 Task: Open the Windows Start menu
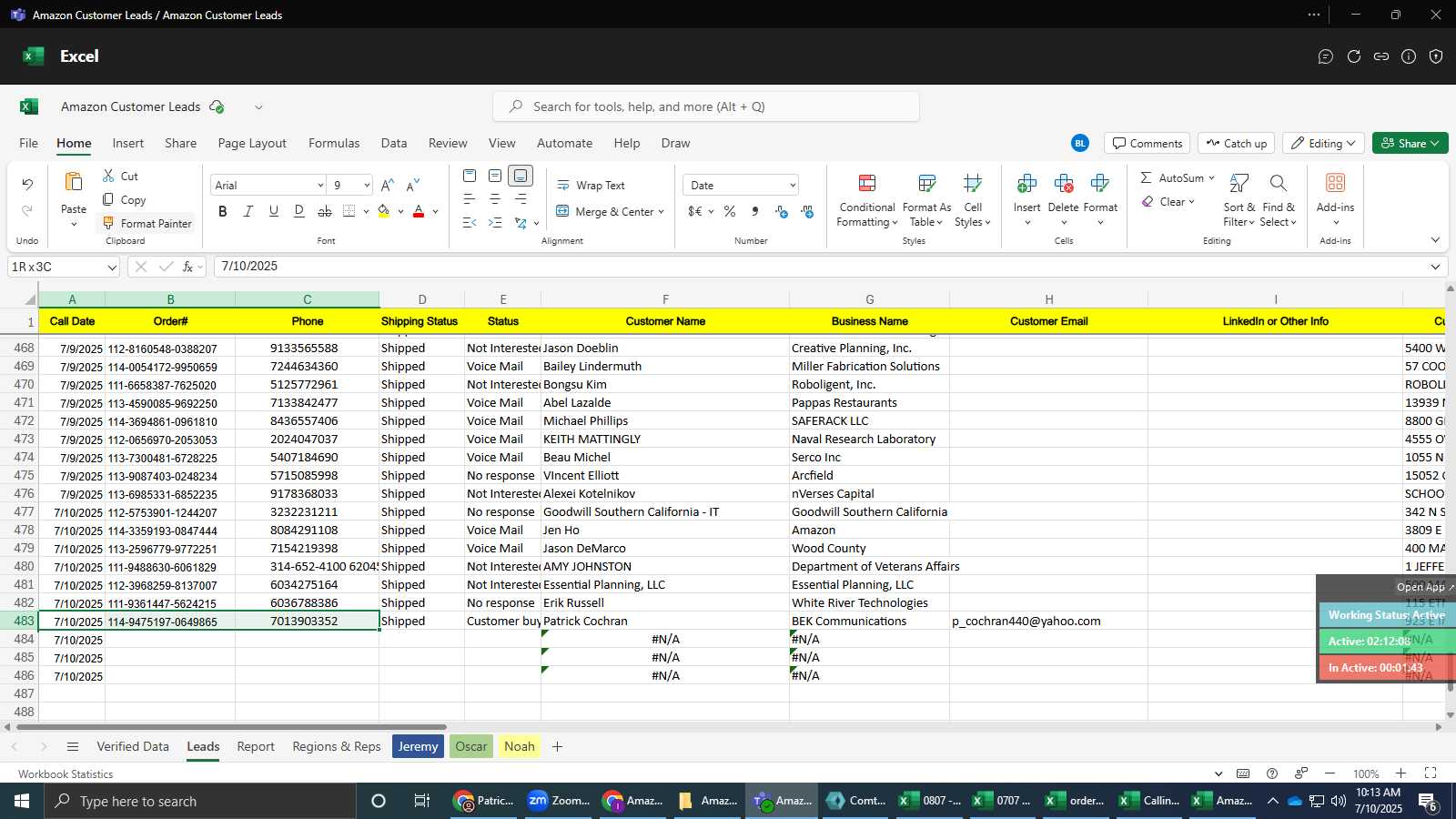coord(22,801)
